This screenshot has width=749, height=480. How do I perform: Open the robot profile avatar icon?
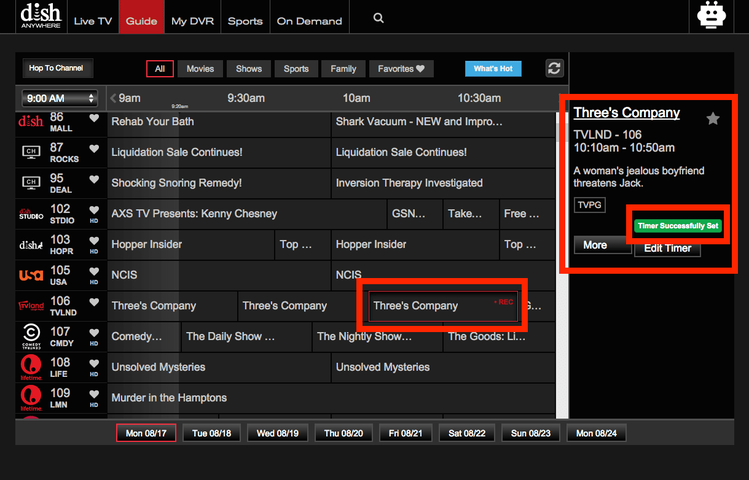(x=711, y=15)
